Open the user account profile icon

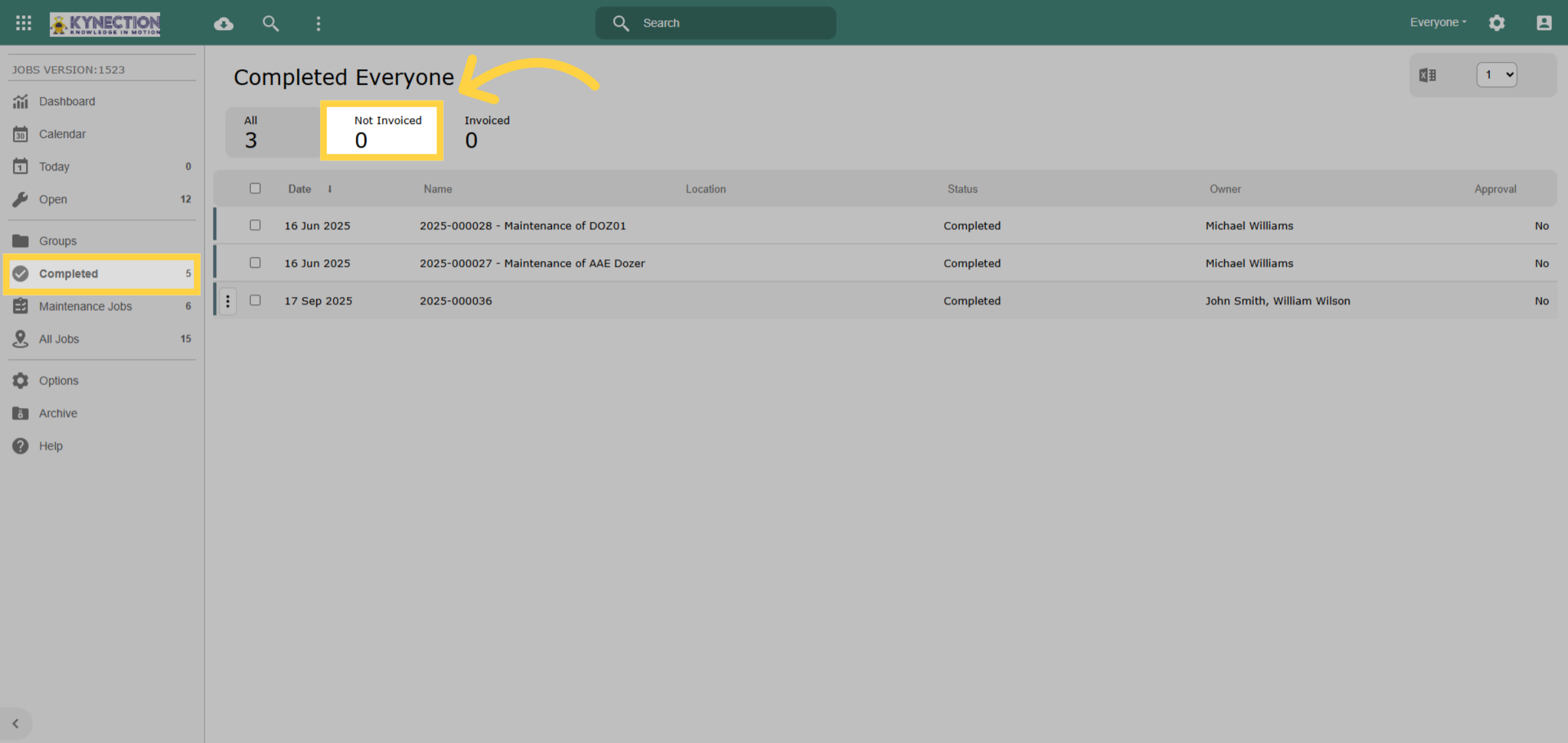[x=1544, y=23]
